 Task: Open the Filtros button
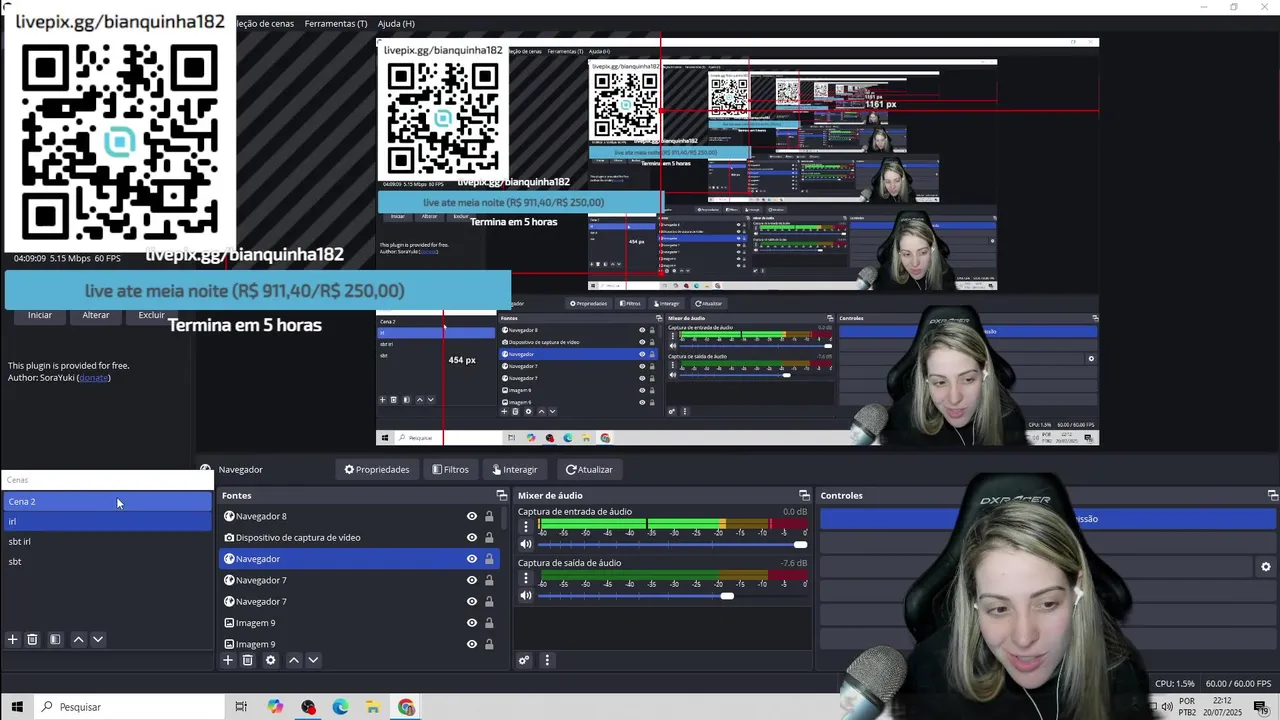pyautogui.click(x=450, y=469)
